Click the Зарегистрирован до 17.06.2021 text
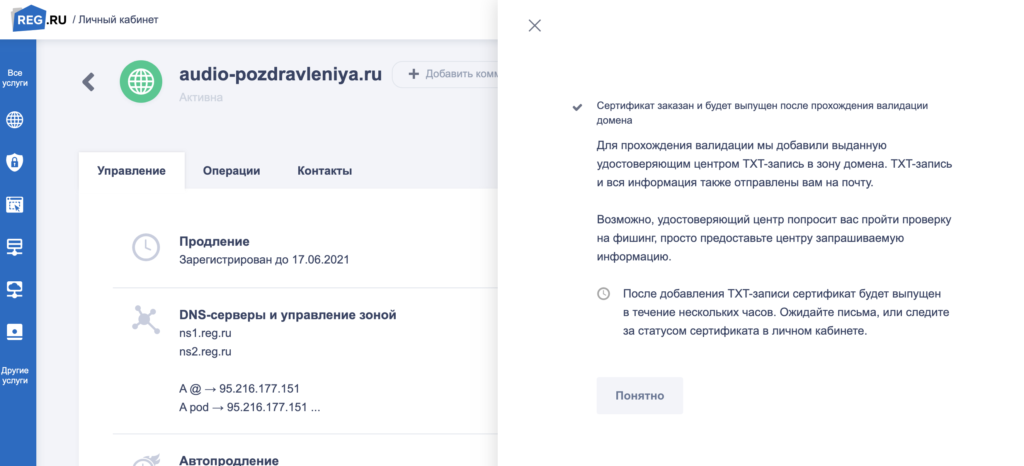The image size is (1024, 466). 264,260
